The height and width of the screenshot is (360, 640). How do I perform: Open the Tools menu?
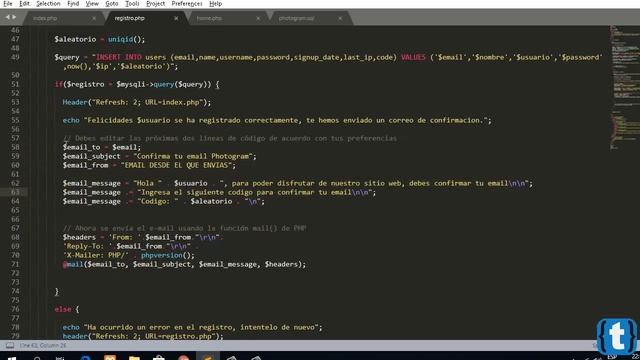click(132, 4)
